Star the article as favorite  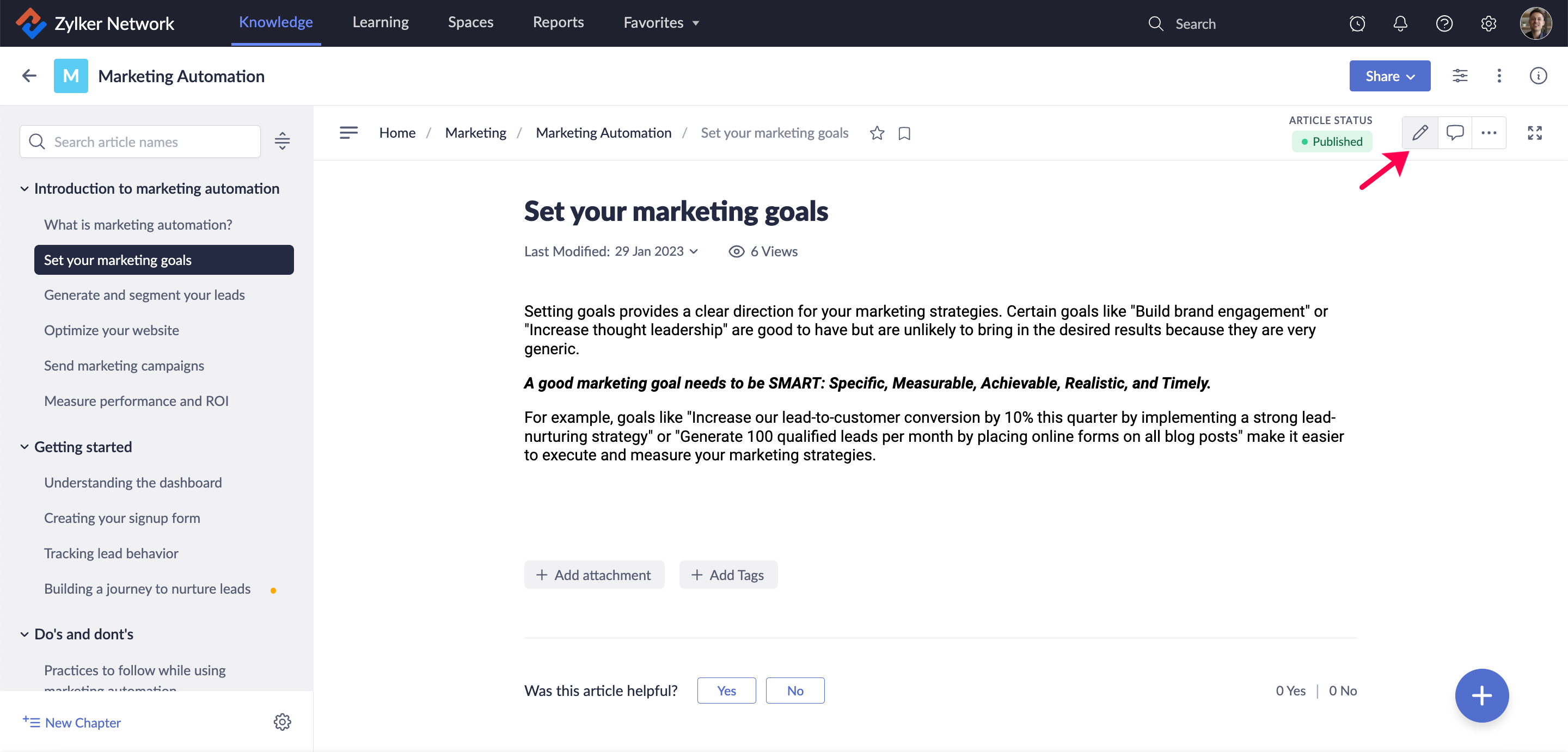877,133
